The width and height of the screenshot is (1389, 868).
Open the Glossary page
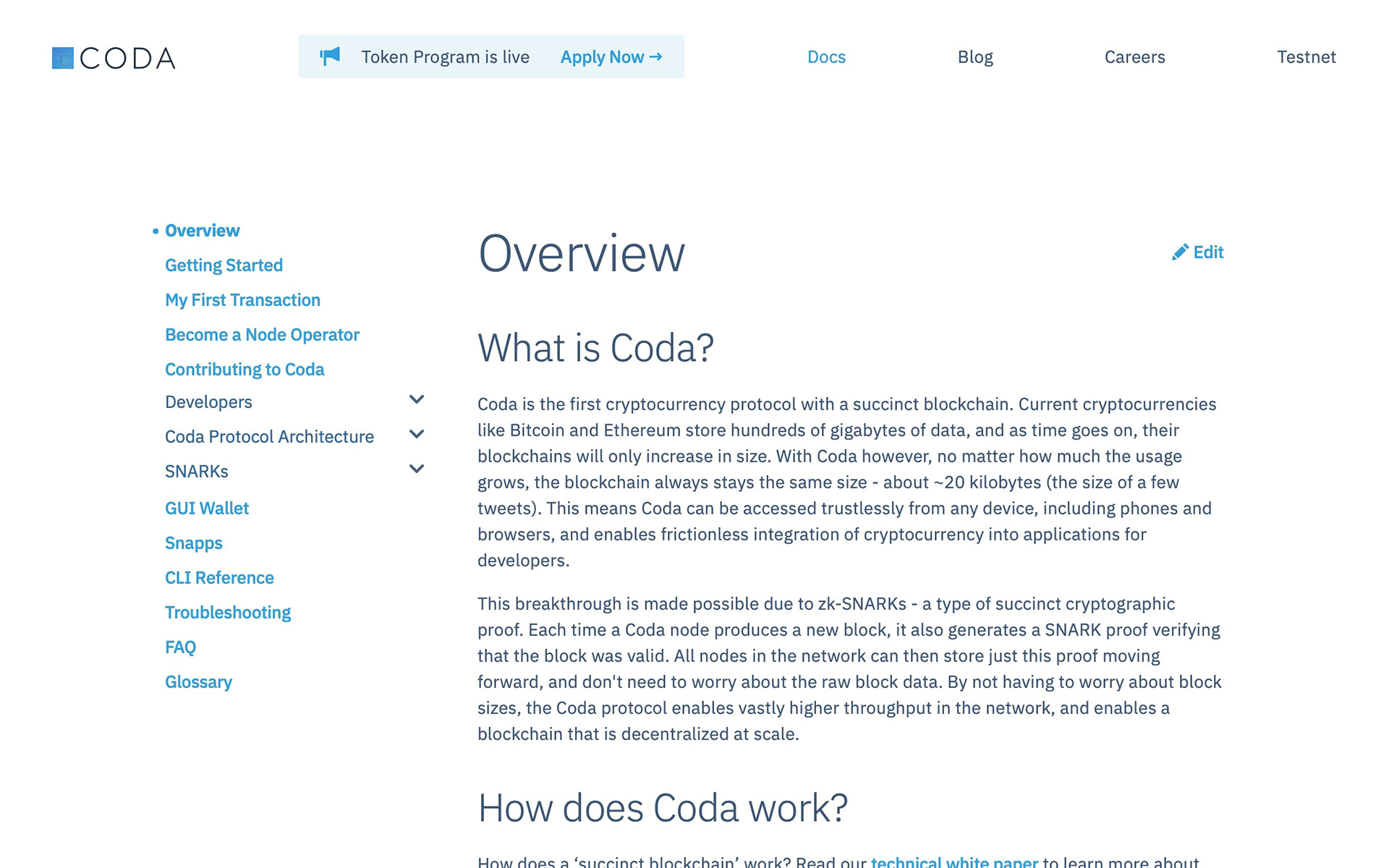198,682
